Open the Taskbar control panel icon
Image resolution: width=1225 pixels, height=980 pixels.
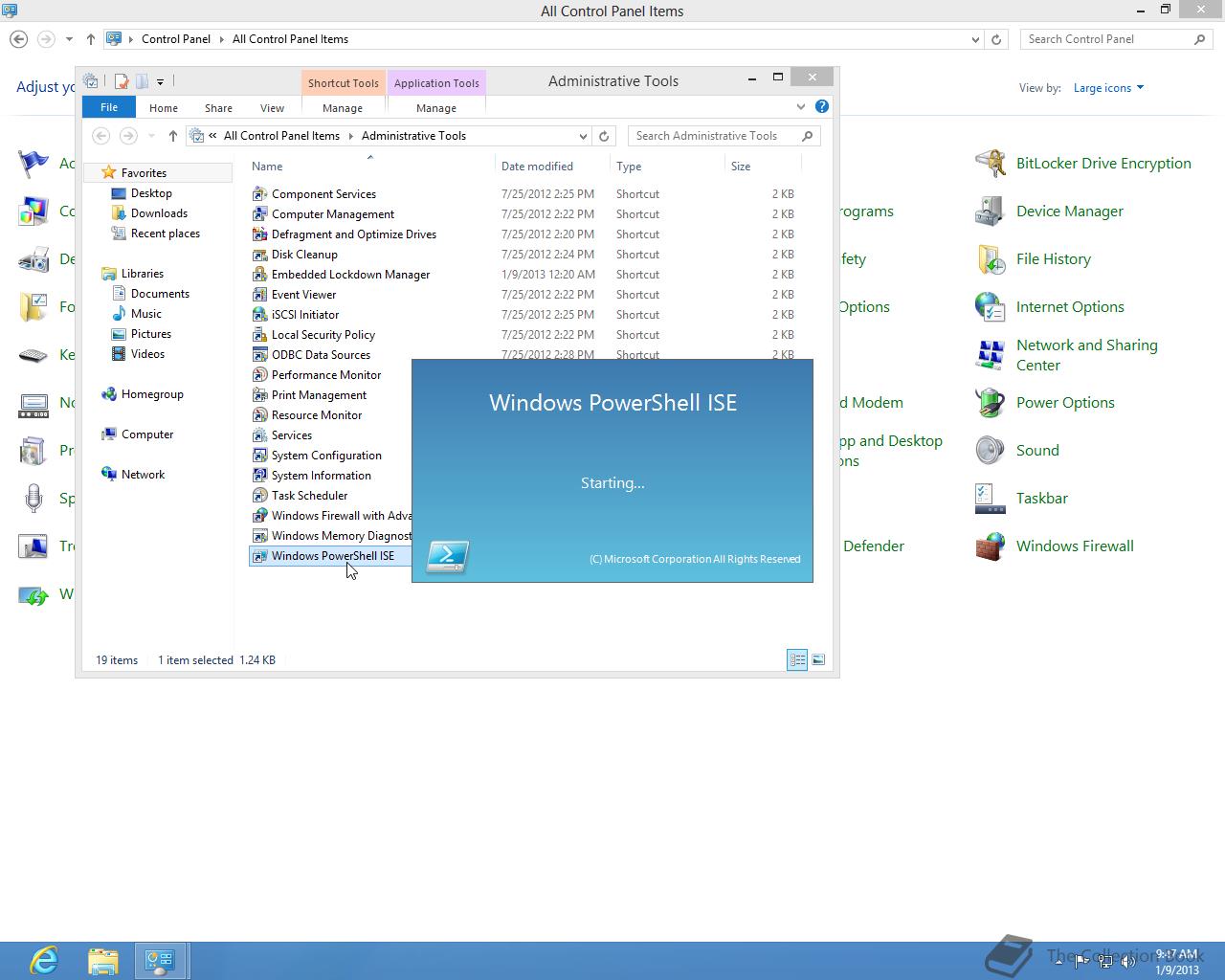pos(990,499)
